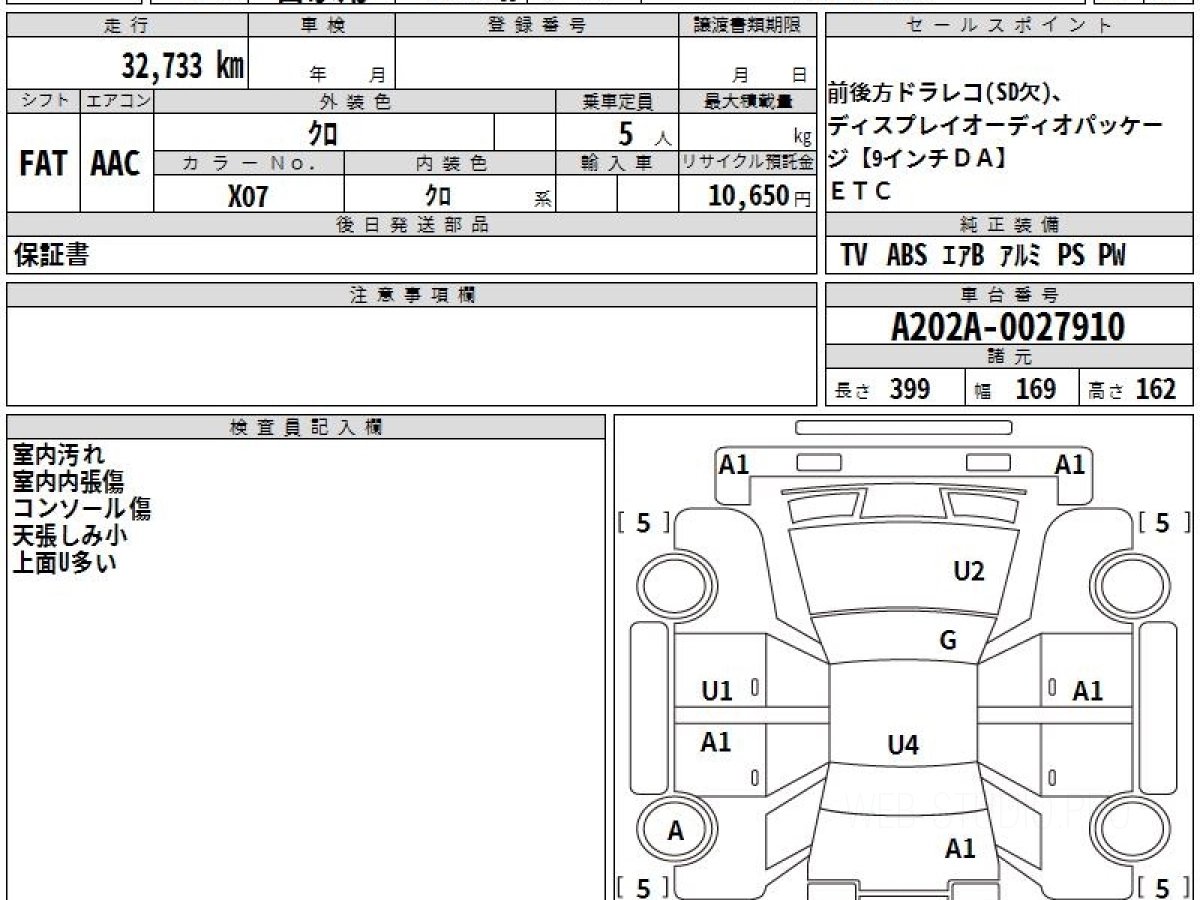Select the inspector note 天張しみ小

coord(70,536)
